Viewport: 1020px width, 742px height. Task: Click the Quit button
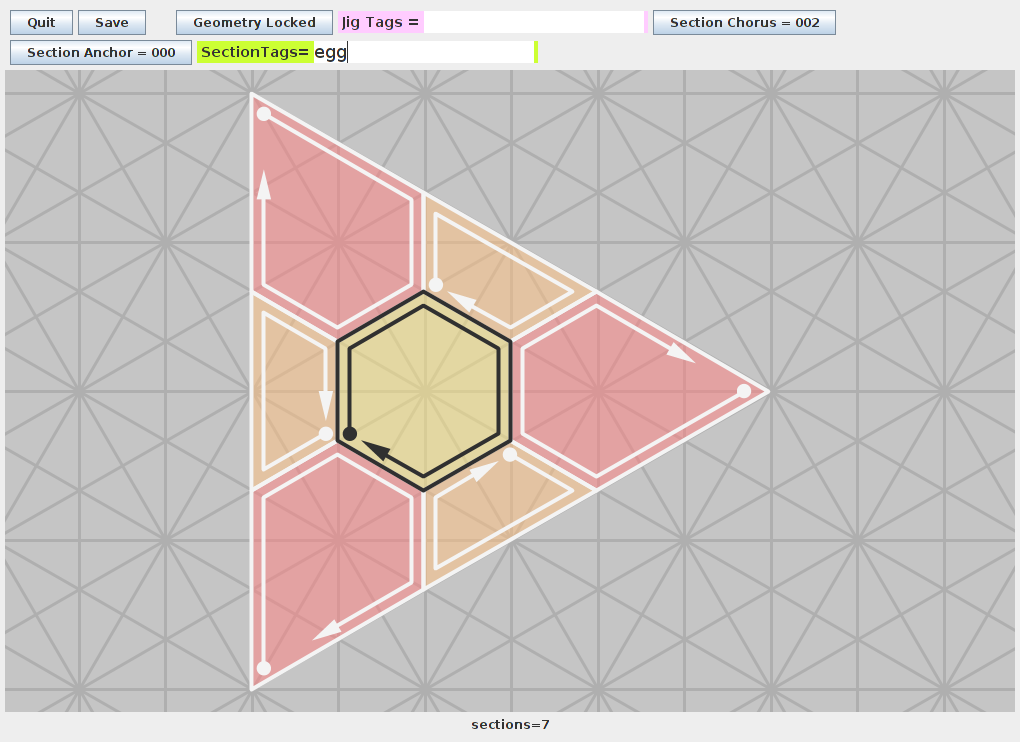point(41,23)
